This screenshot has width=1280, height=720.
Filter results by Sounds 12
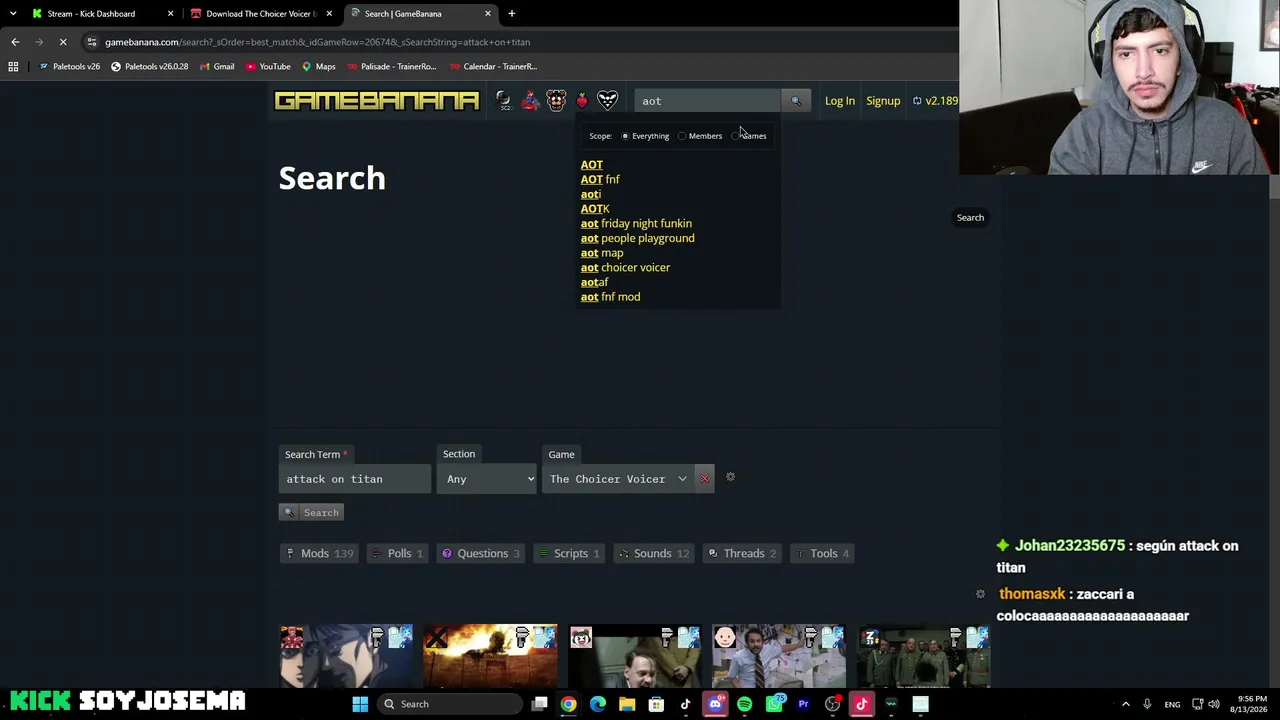(x=653, y=553)
